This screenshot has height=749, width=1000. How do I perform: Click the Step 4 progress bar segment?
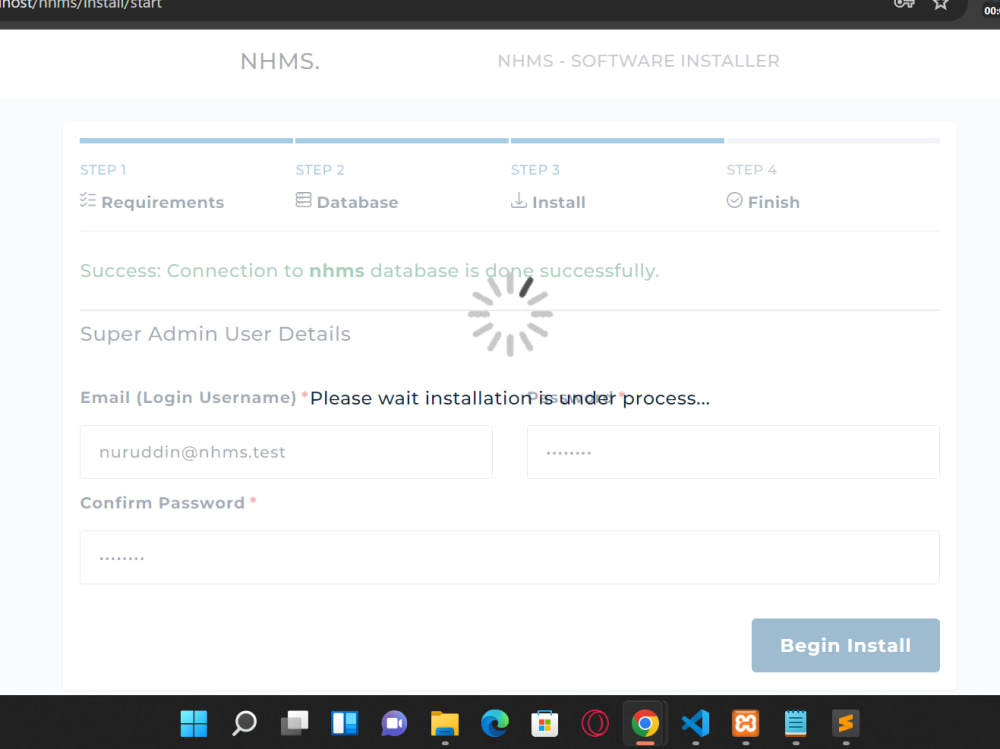point(833,140)
